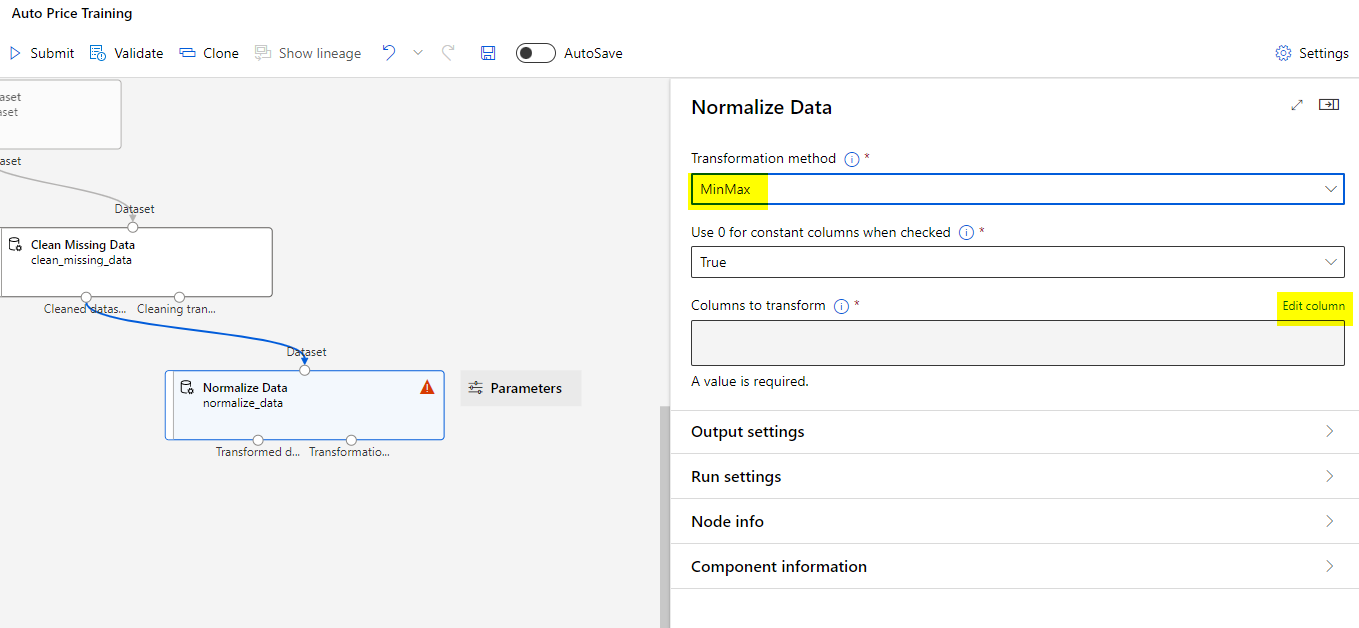The height and width of the screenshot is (628, 1359).
Task: Click info icon beside Transformation method
Action: pos(852,159)
